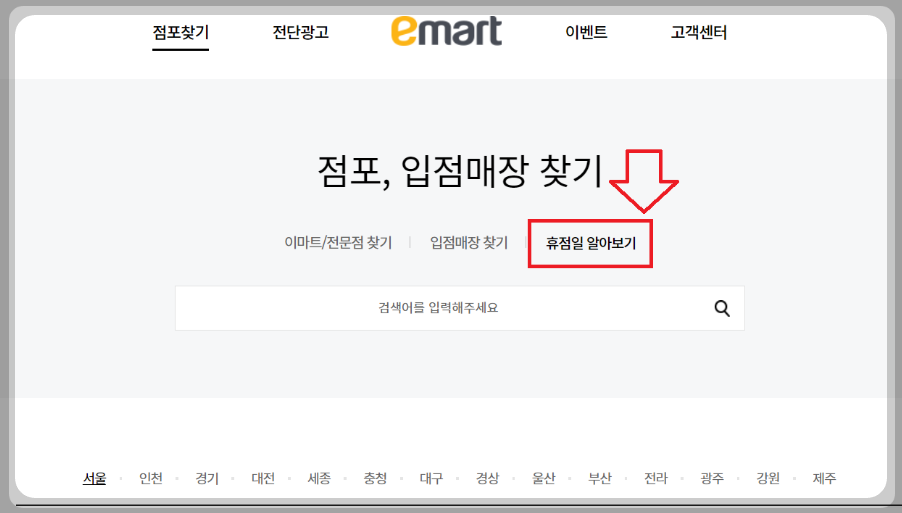The width and height of the screenshot is (902, 513).
Task: Select the 이마트/전문점 찾기 tab
Action: pos(338,243)
